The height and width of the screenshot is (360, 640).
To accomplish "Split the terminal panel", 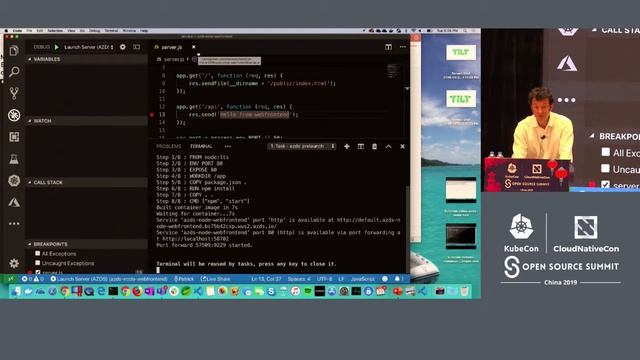I will pos(360,146).
